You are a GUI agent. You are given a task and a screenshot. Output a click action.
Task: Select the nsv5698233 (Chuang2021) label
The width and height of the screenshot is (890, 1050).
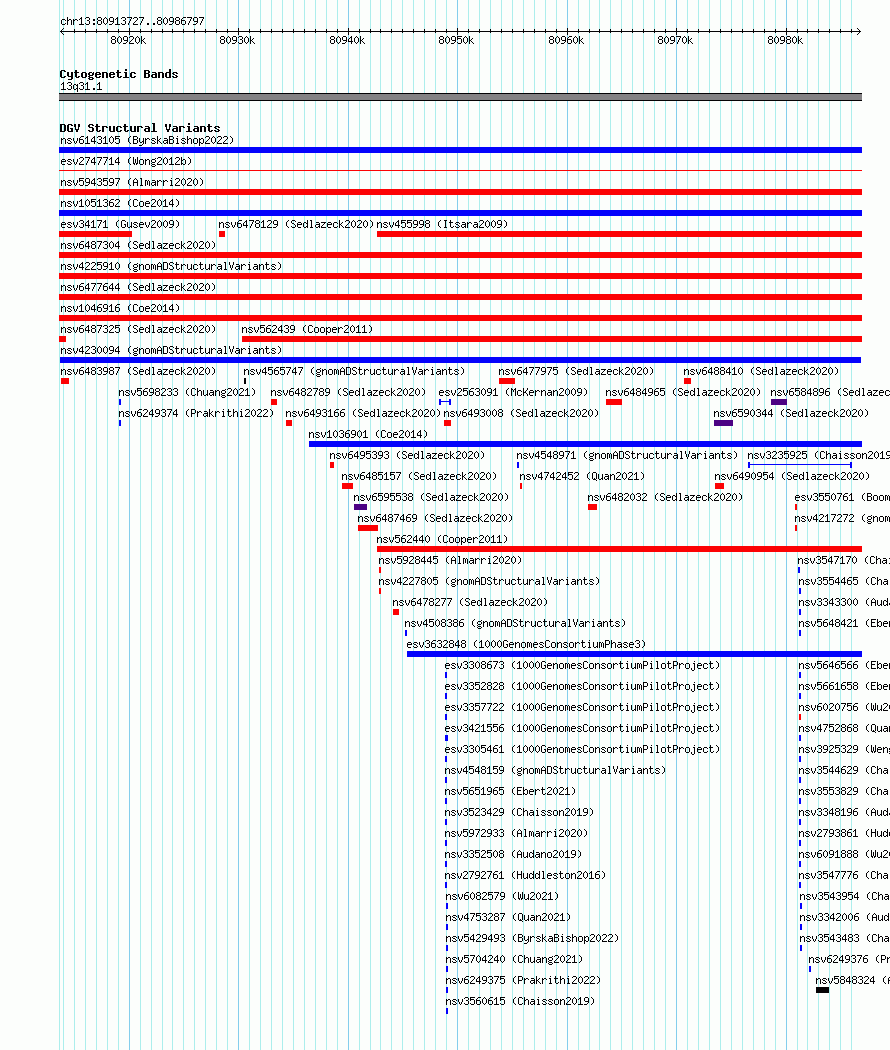pos(187,392)
